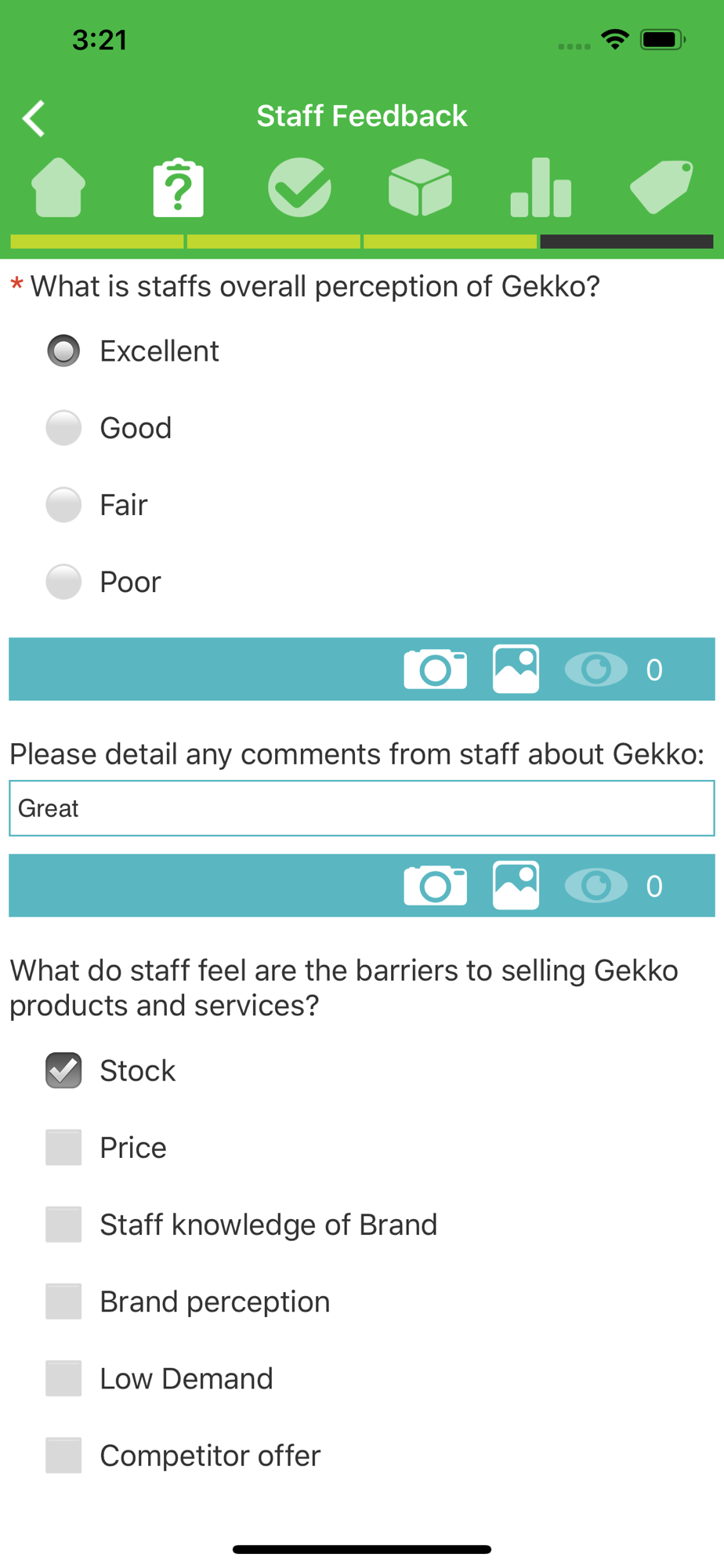724x1568 pixels.
Task: Tap camera icon under perception question
Action: pyautogui.click(x=436, y=670)
